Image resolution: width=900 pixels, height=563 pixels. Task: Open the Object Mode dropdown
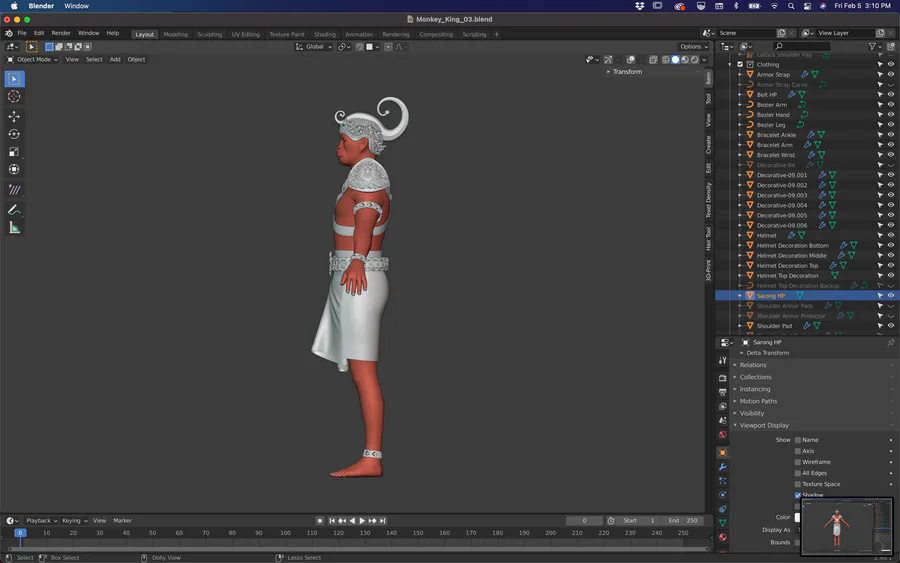(32, 60)
